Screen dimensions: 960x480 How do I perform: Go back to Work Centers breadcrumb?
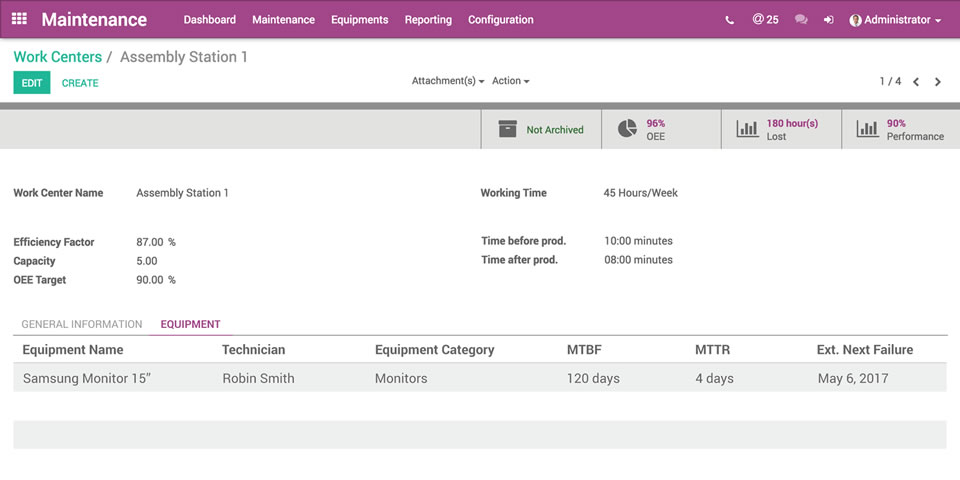pyautogui.click(x=57, y=57)
